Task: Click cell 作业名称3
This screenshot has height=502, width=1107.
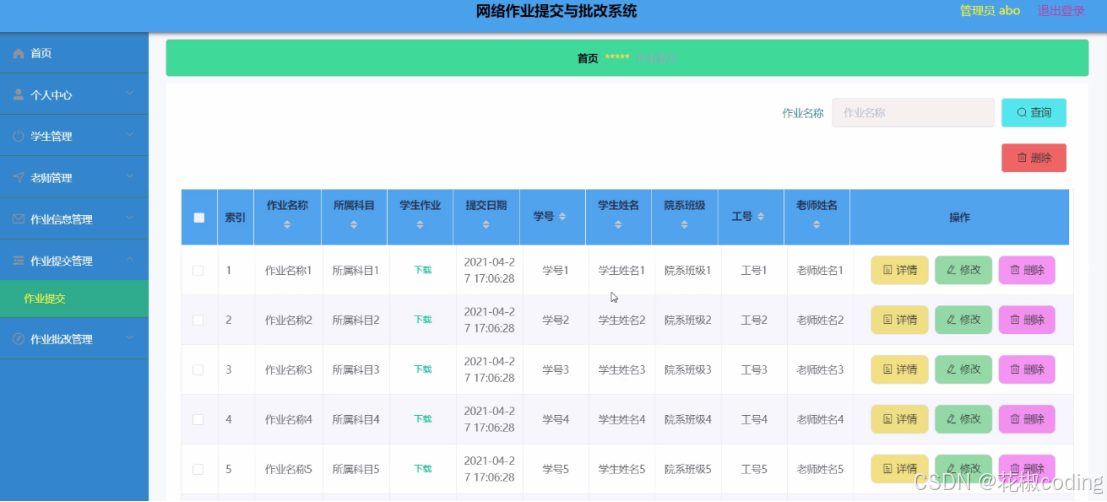Action: [x=288, y=369]
